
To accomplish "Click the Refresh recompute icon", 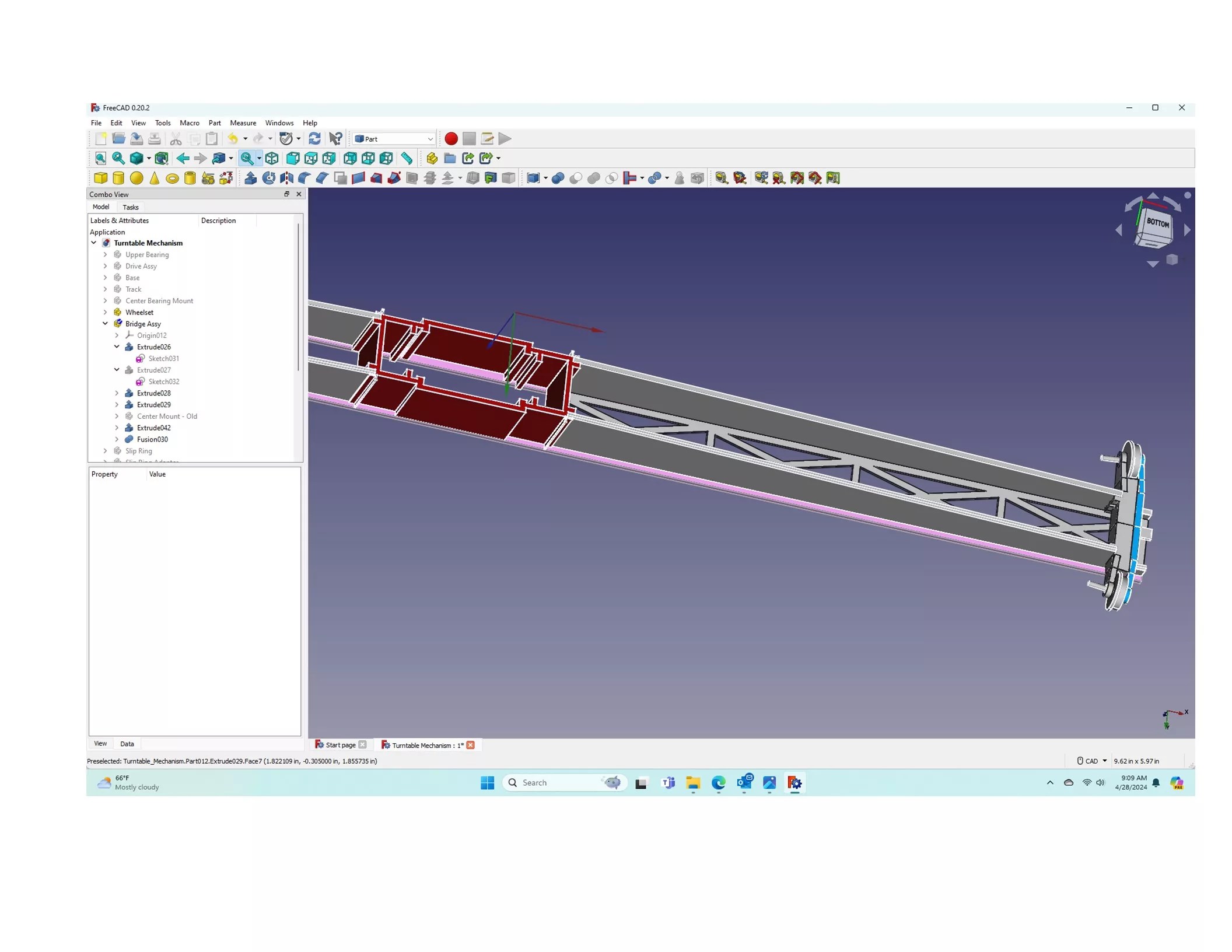I will click(314, 139).
